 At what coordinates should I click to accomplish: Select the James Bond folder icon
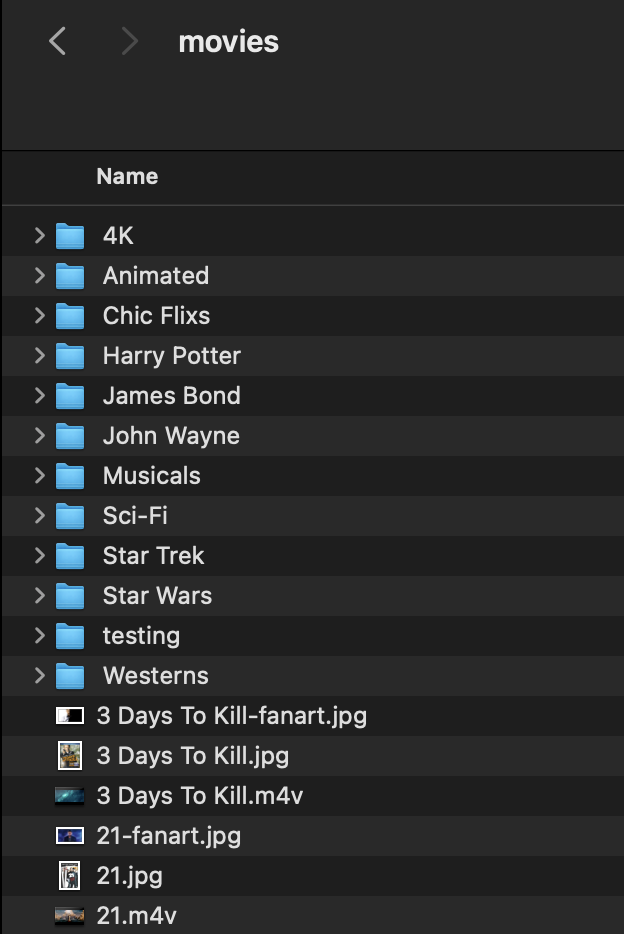pos(70,396)
